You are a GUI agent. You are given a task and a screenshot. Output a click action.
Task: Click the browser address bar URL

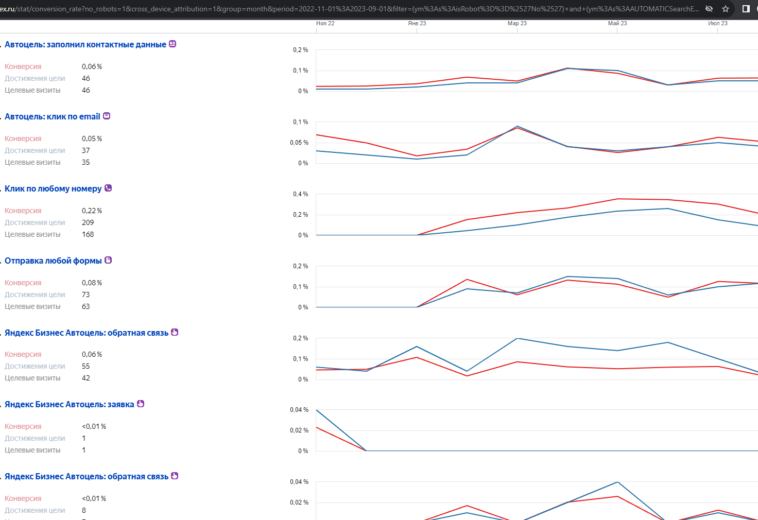[x=349, y=9]
